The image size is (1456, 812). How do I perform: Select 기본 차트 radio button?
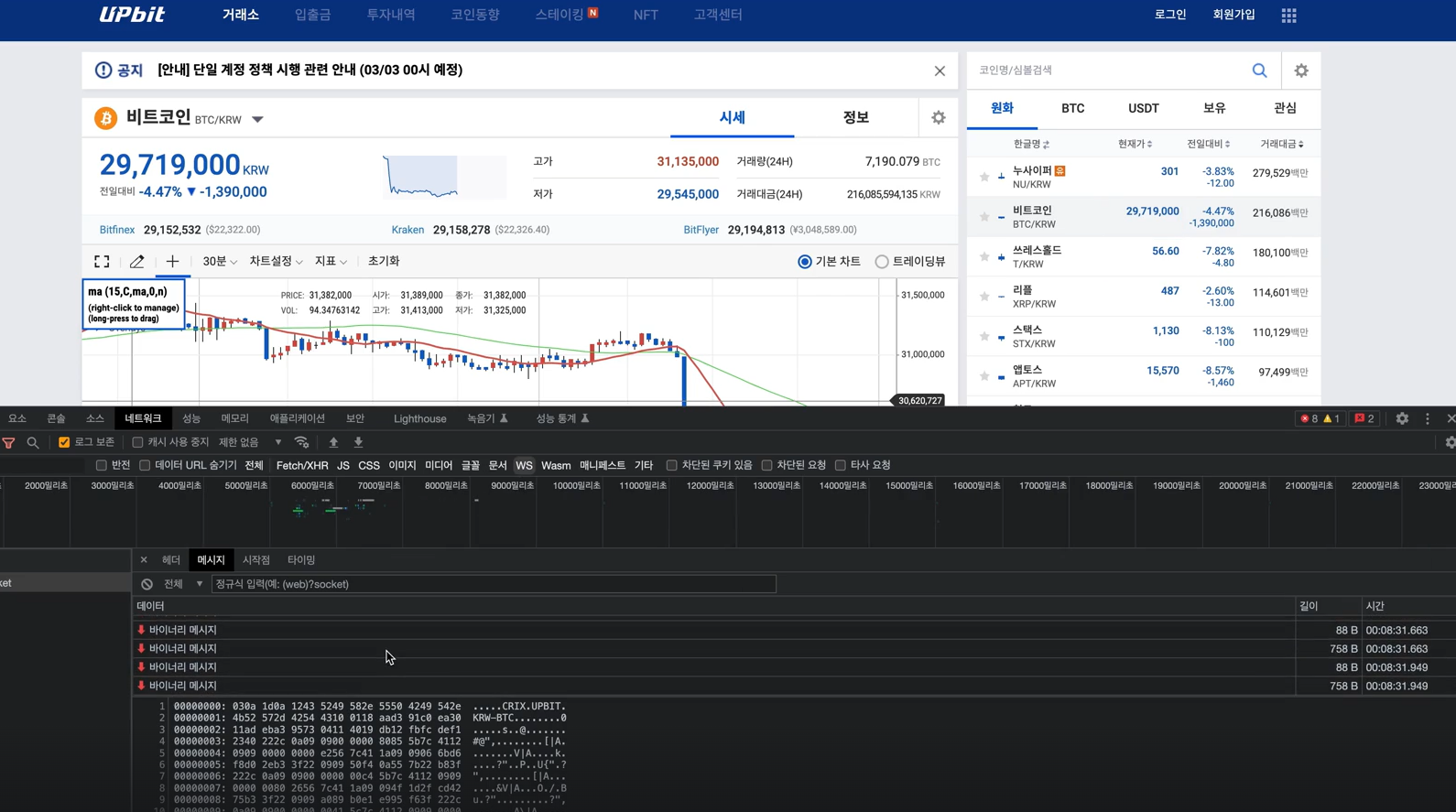[805, 262]
